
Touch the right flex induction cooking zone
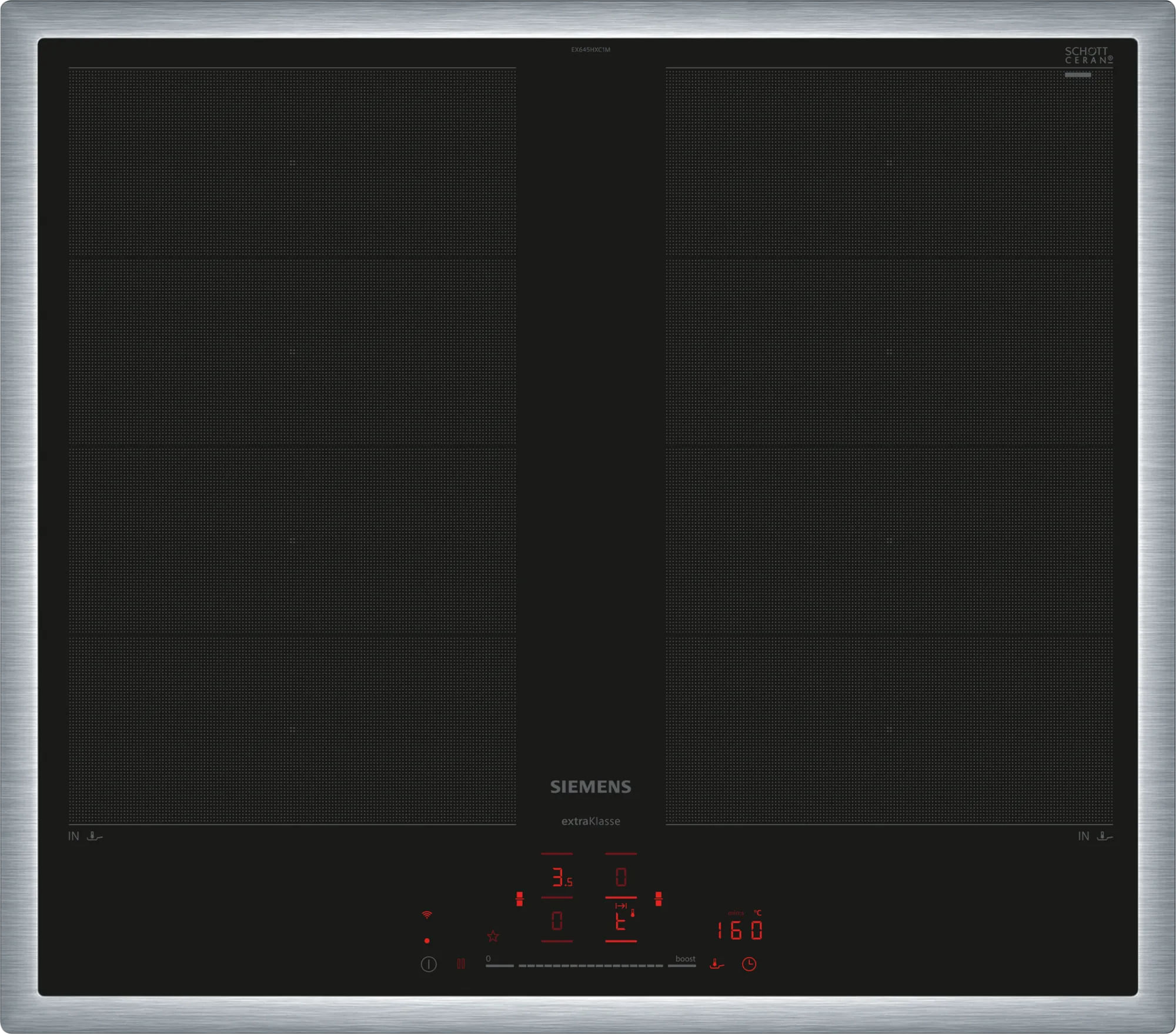tap(889, 446)
